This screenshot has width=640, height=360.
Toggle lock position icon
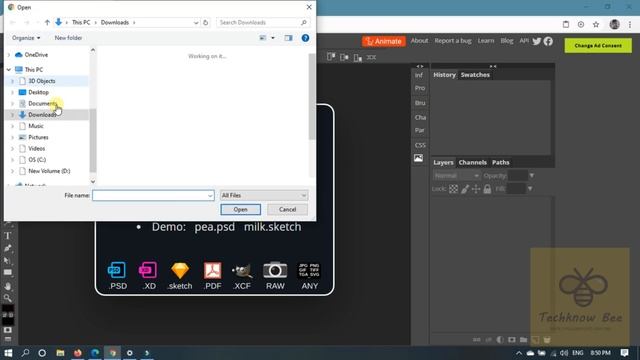pyautogui.click(x=476, y=189)
